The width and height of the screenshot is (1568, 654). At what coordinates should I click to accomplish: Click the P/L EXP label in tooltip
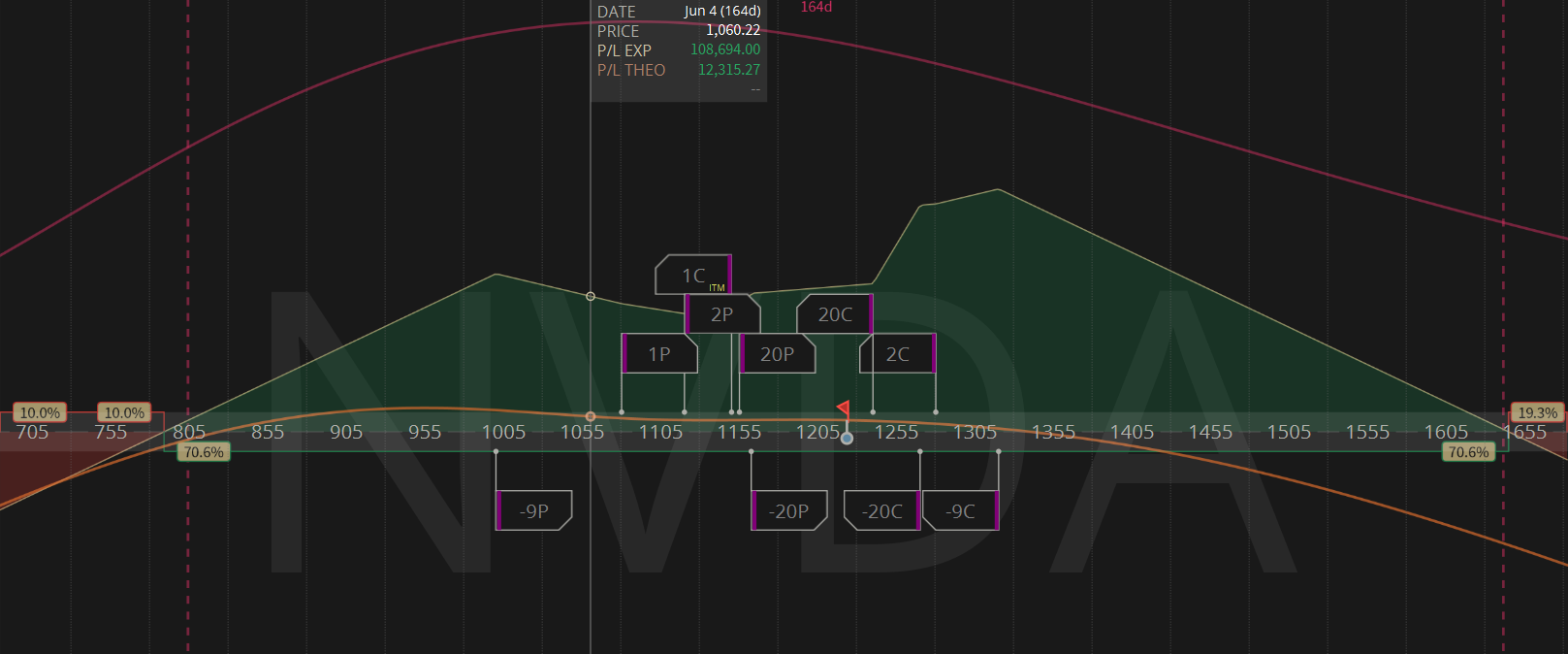click(624, 50)
